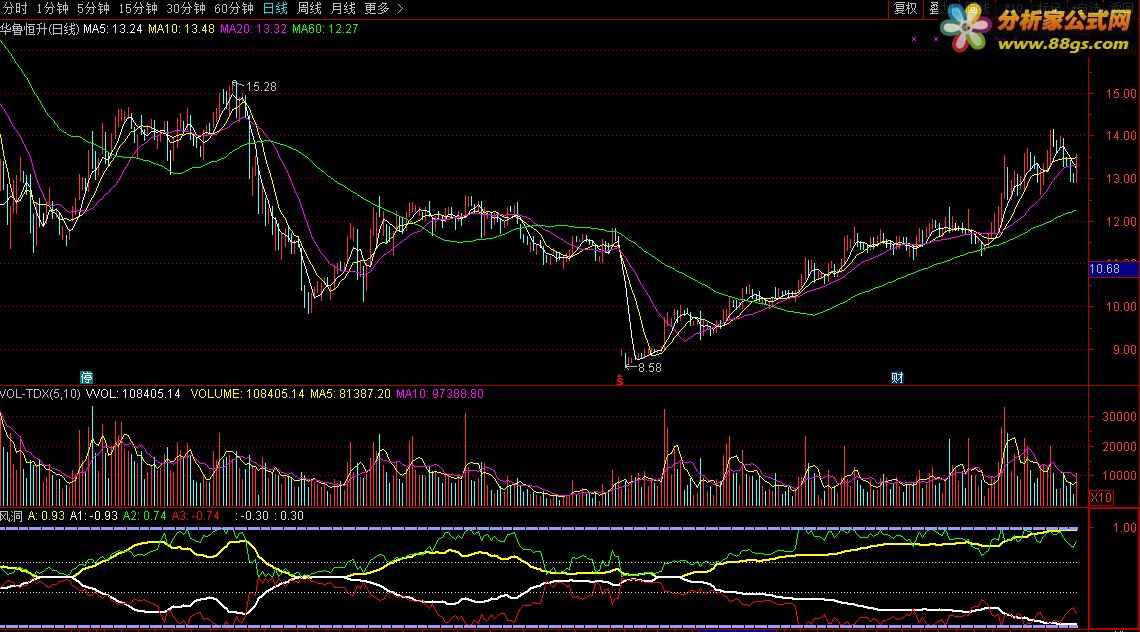1140x632 pixels.
Task: Click the 13.00 price axis label
Action: 1120,178
